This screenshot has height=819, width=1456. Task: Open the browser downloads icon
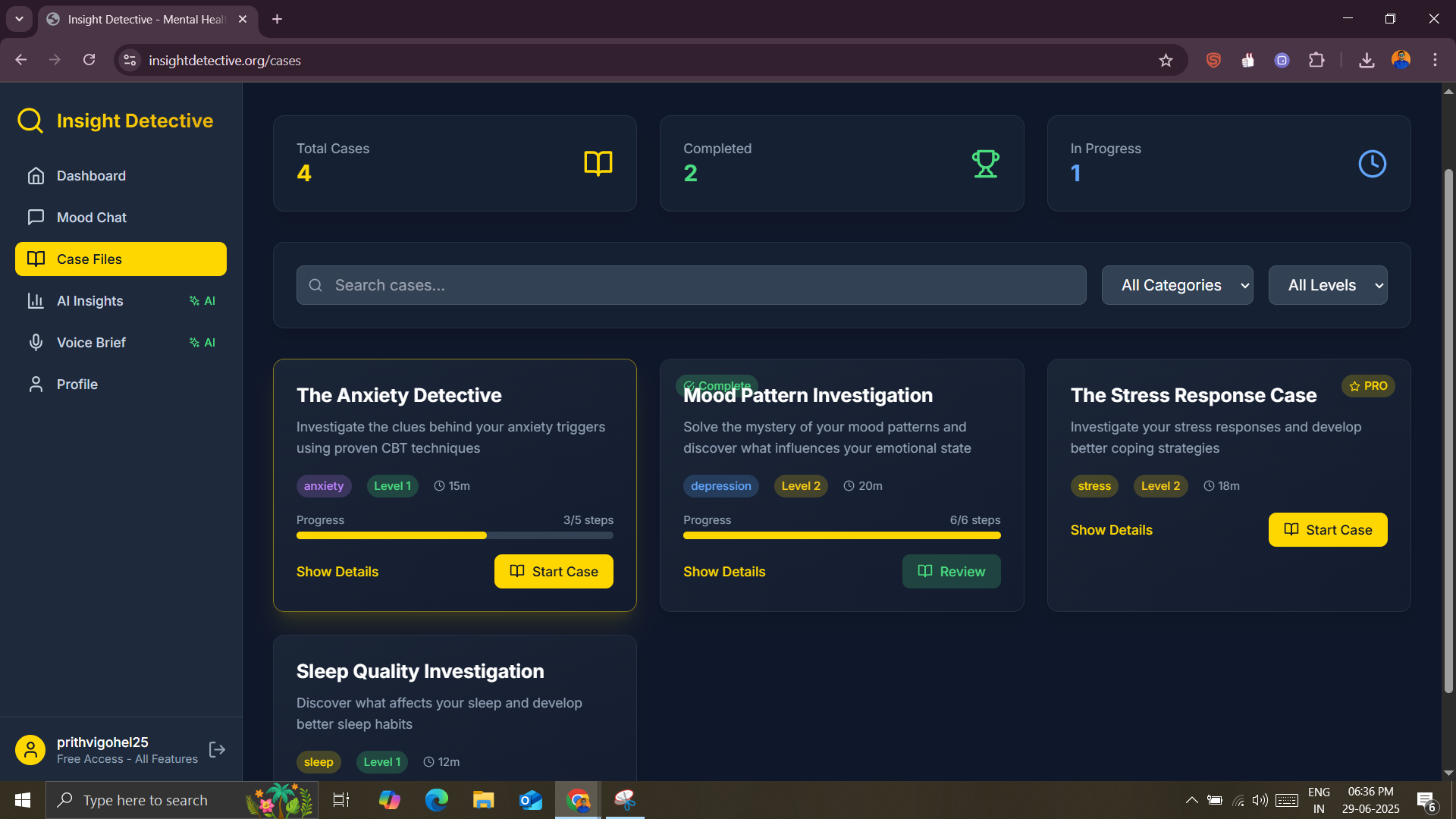click(x=1367, y=61)
